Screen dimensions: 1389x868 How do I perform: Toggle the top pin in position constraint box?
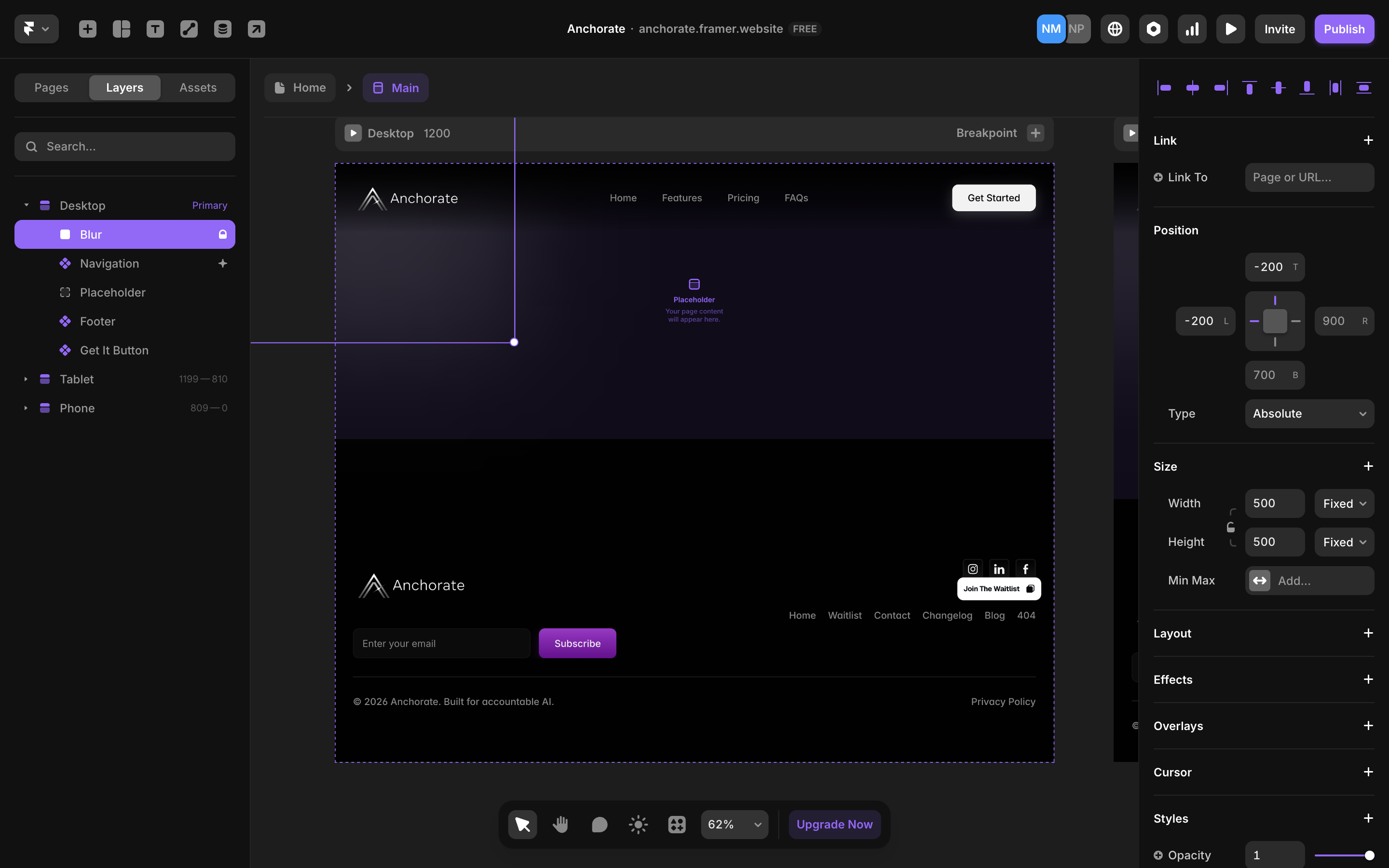(1275, 301)
